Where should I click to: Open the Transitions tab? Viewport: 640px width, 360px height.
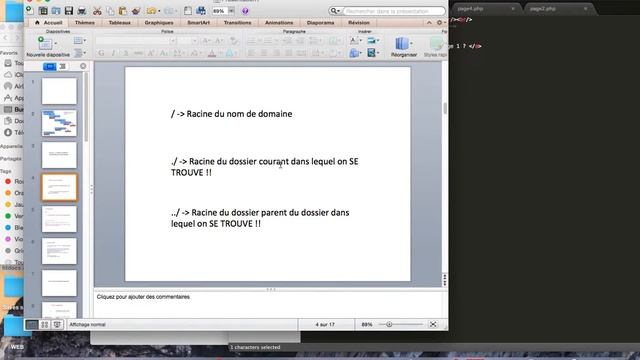[238, 23]
